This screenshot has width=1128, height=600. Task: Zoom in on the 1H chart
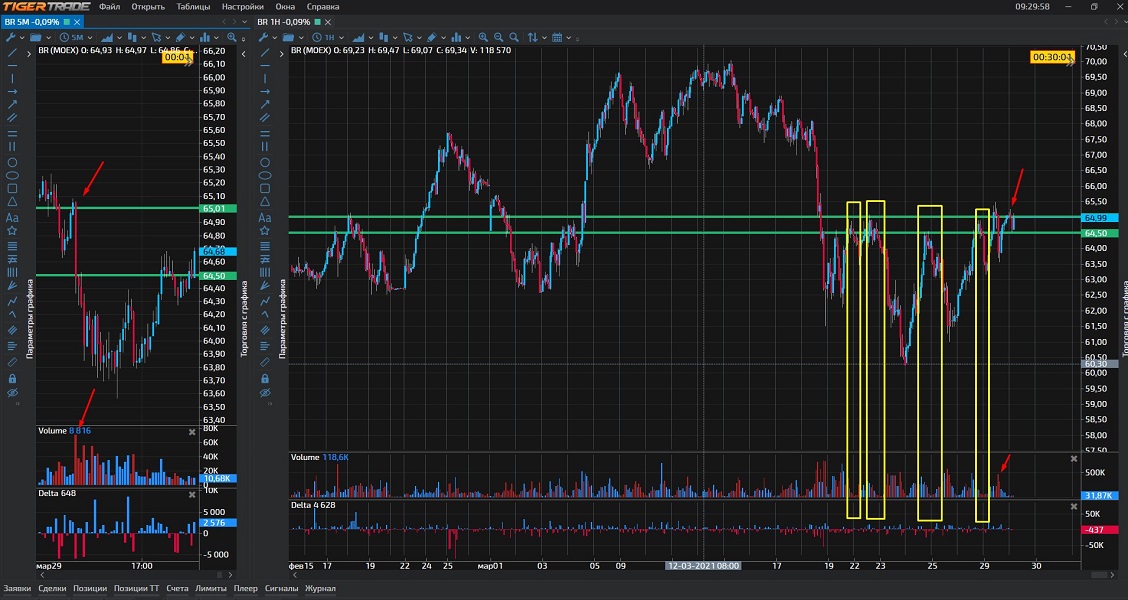point(483,37)
